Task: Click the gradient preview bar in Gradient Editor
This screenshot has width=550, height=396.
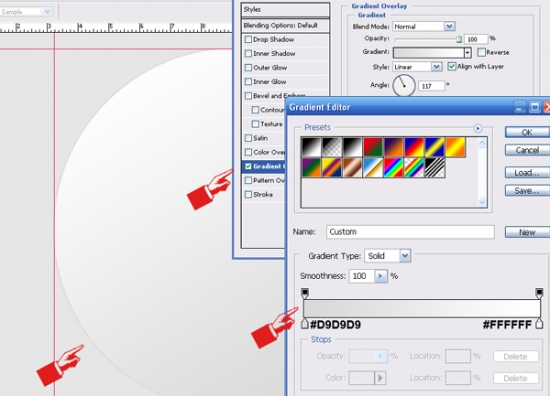Action: pyautogui.click(x=422, y=308)
